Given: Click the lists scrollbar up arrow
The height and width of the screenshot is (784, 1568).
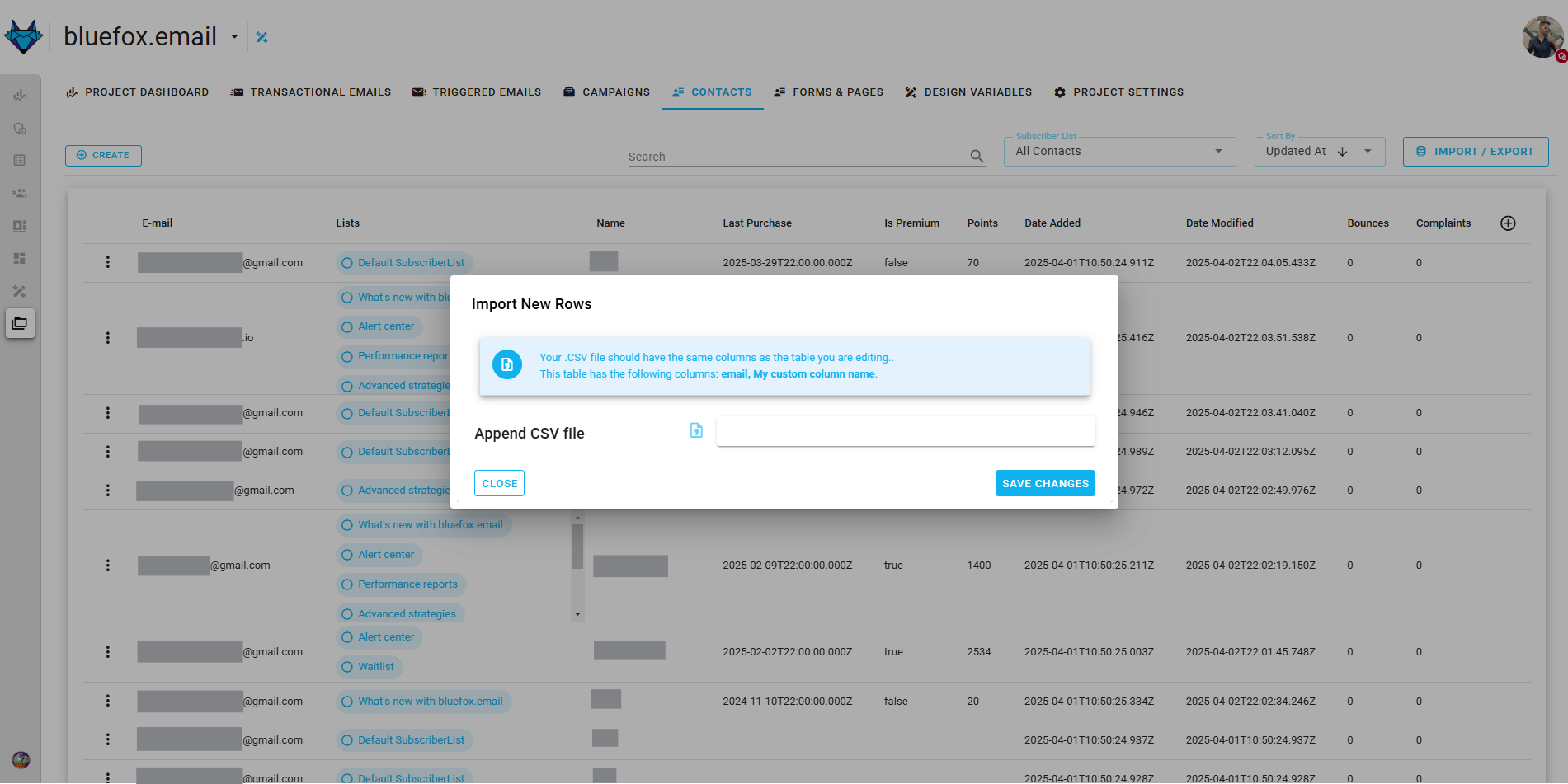Looking at the screenshot, I should point(577,518).
